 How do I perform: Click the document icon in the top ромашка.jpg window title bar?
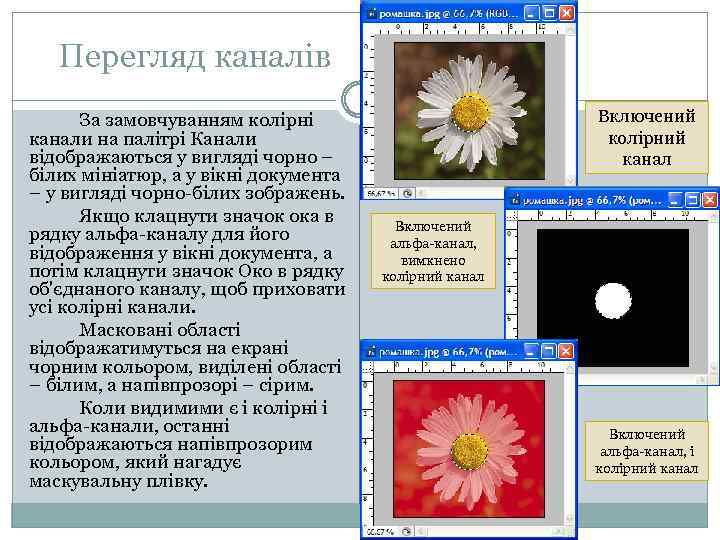[x=371, y=14]
